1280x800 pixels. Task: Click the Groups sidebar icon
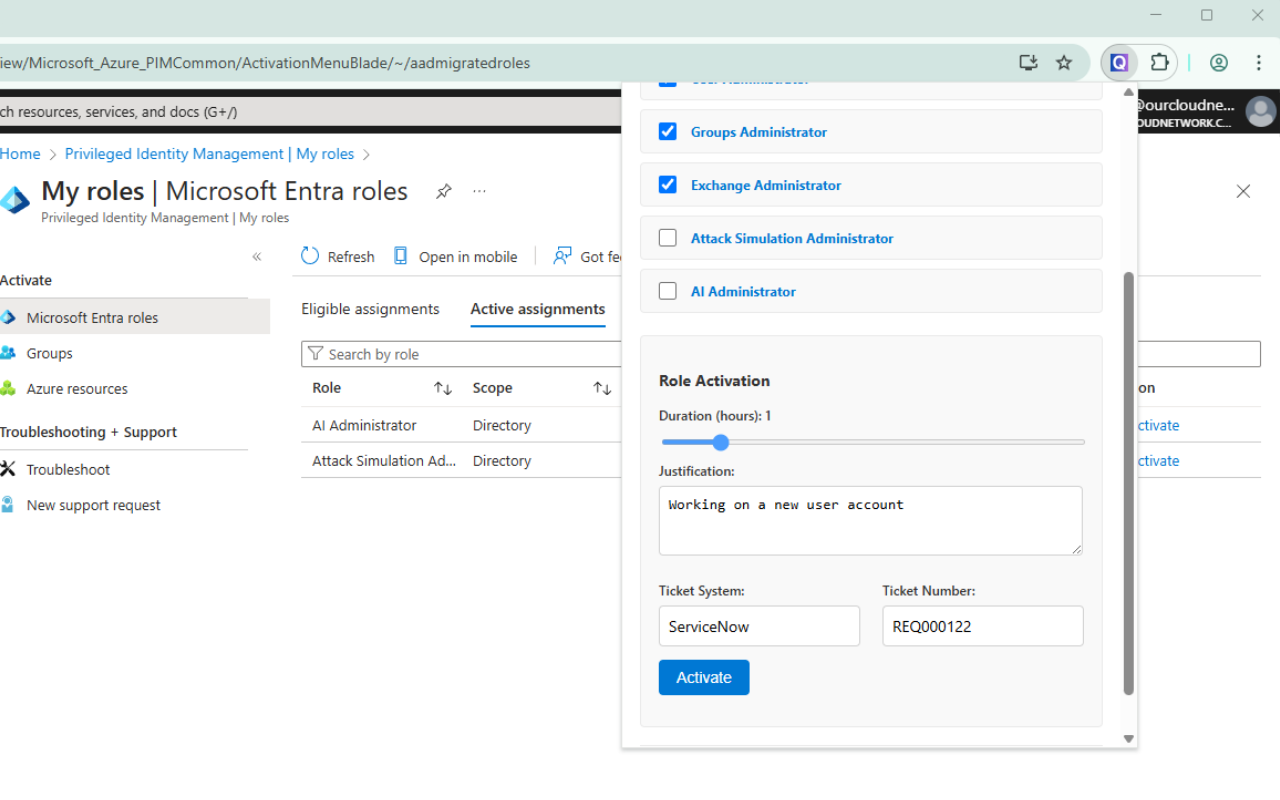[x=8, y=353]
